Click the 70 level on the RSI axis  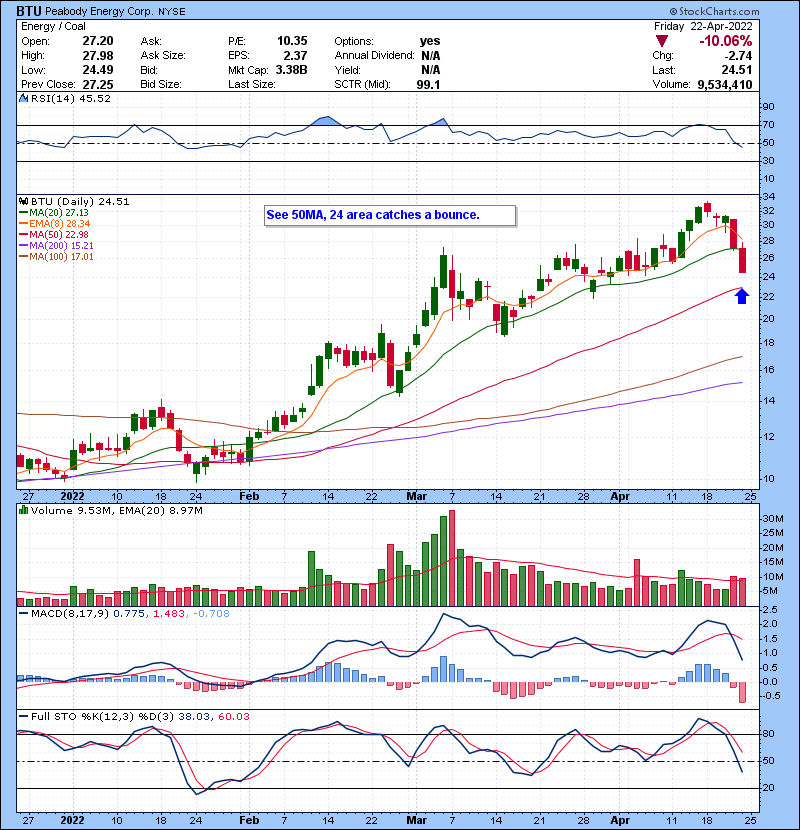768,125
